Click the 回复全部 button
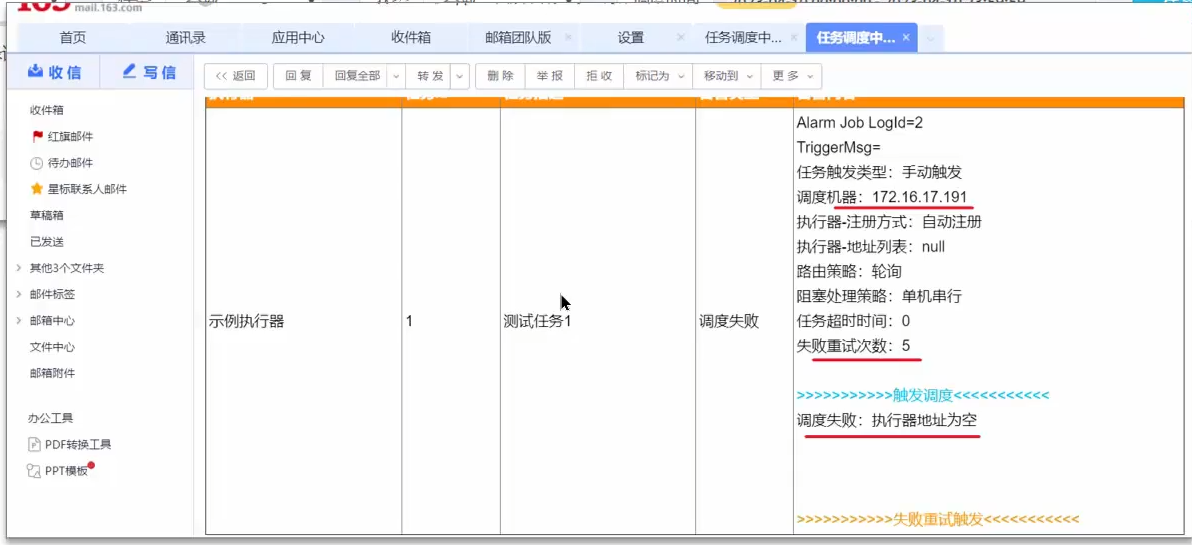Image resolution: width=1192 pixels, height=545 pixels. (357, 76)
